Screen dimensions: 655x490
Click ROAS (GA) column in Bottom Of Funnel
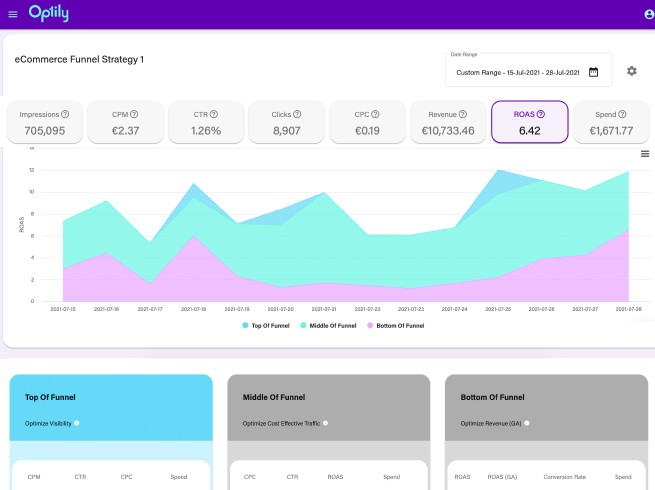502,477
